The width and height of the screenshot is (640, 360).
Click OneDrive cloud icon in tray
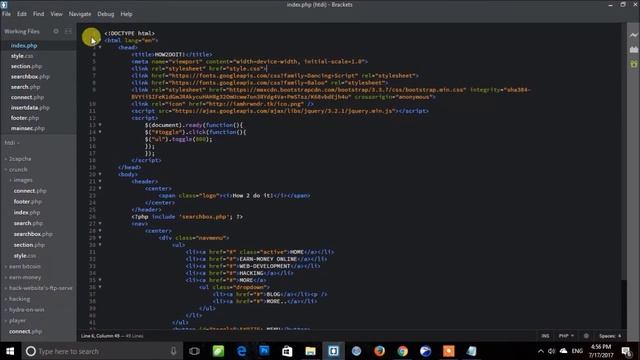(x=563, y=351)
